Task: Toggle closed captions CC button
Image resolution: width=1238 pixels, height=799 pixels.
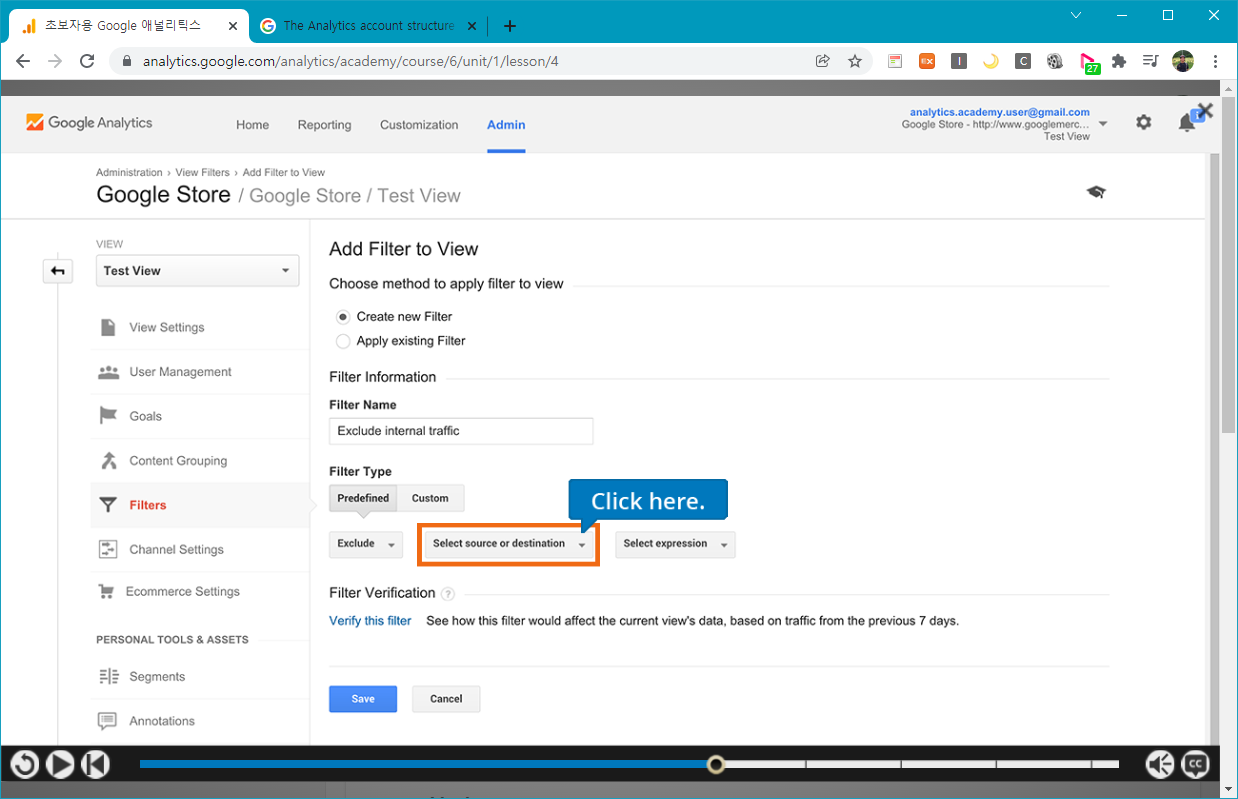Action: tap(1195, 765)
